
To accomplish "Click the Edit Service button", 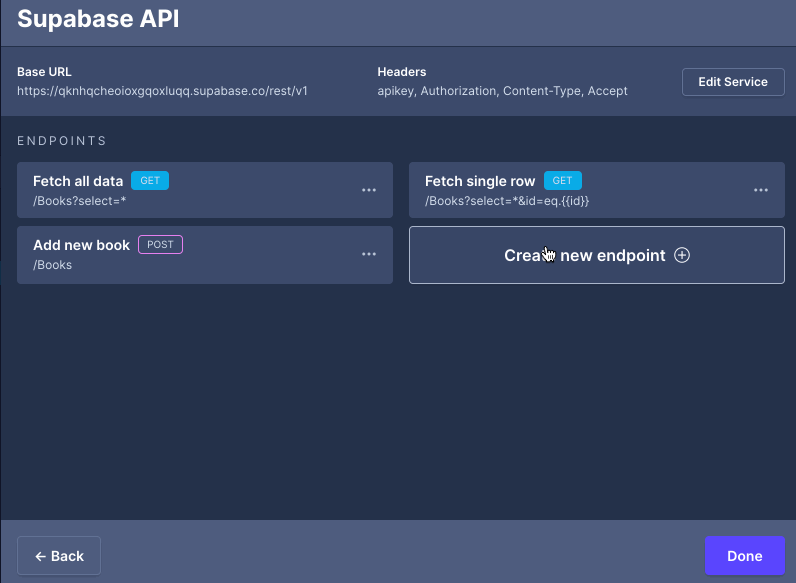I will click(733, 82).
